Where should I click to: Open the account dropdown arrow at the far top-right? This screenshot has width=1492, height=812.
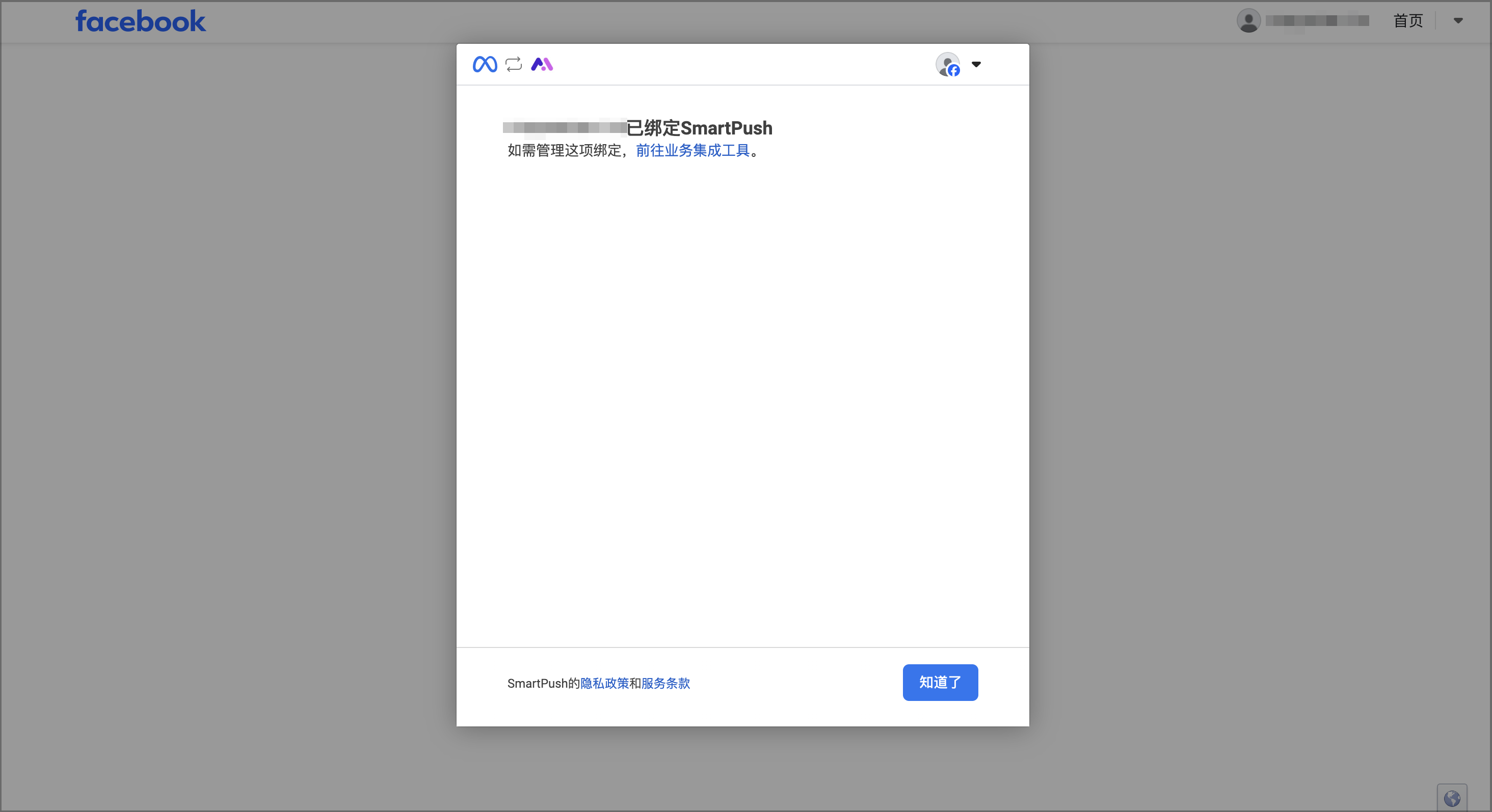[1458, 21]
